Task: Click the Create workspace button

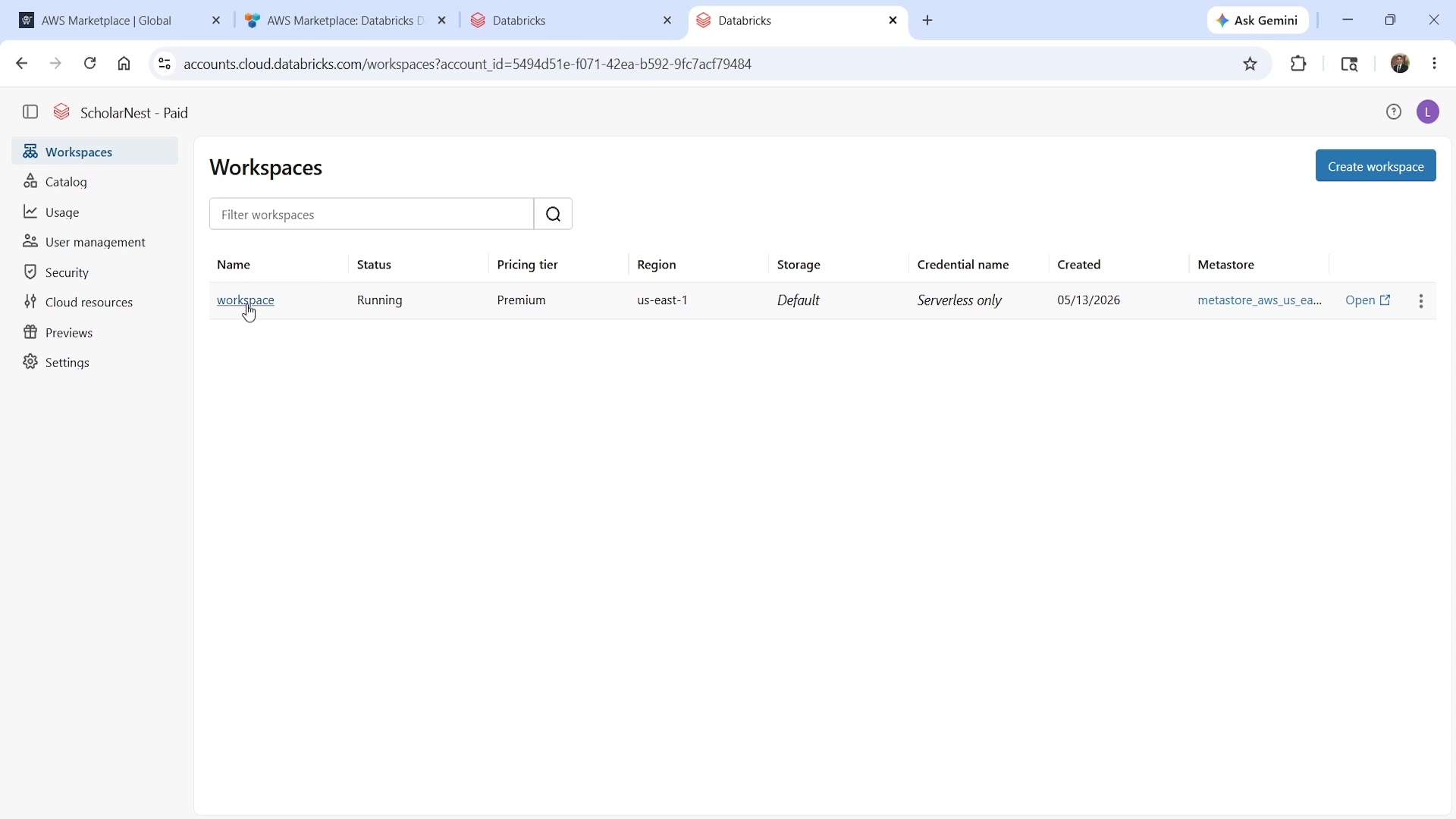Action: [1376, 166]
